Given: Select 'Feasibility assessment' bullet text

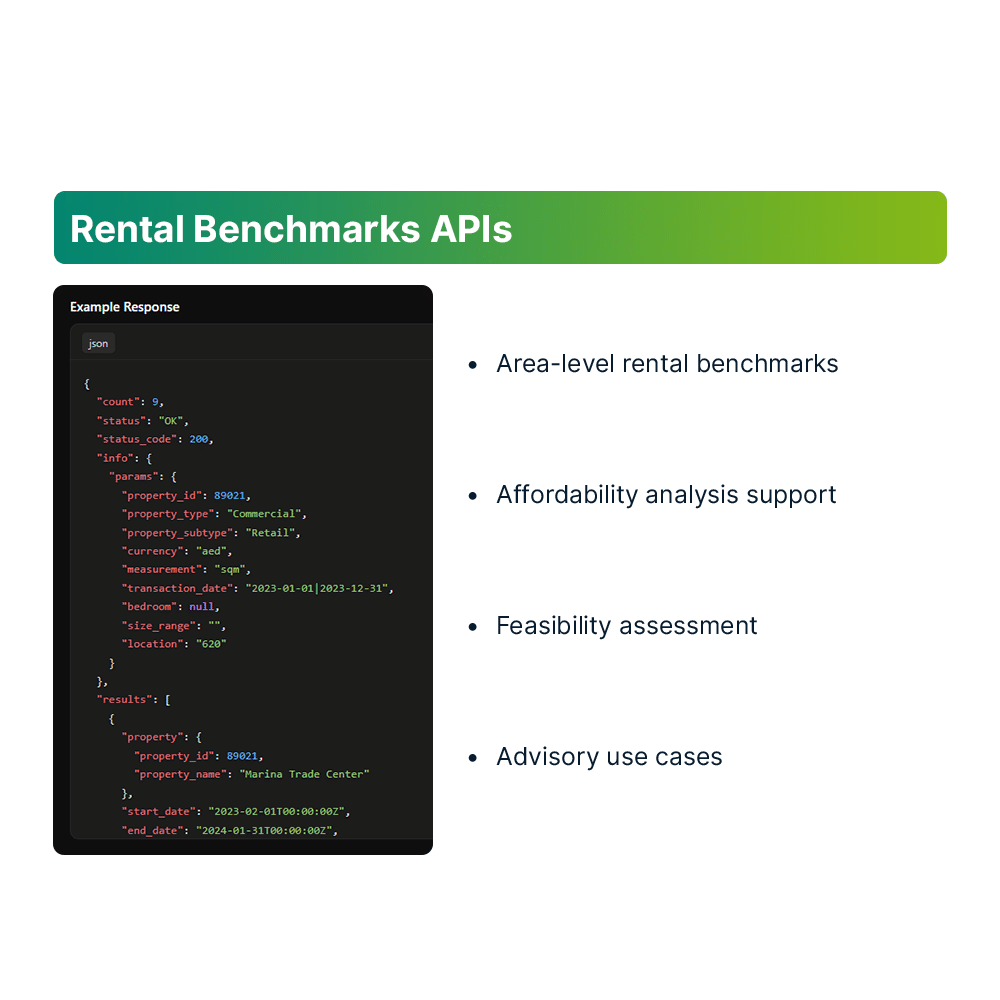Looking at the screenshot, I should coord(626,626).
